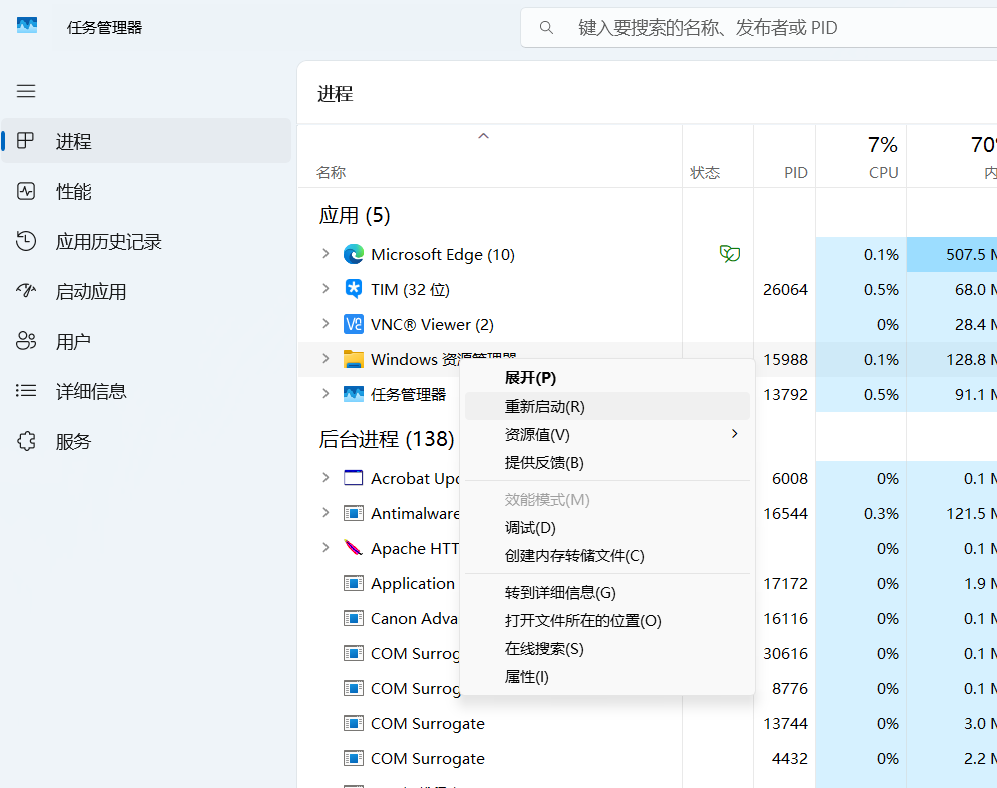This screenshot has height=788, width=997.
Task: Select the COM Surrogate row with PID 4432
Action: pyautogui.click(x=647, y=758)
